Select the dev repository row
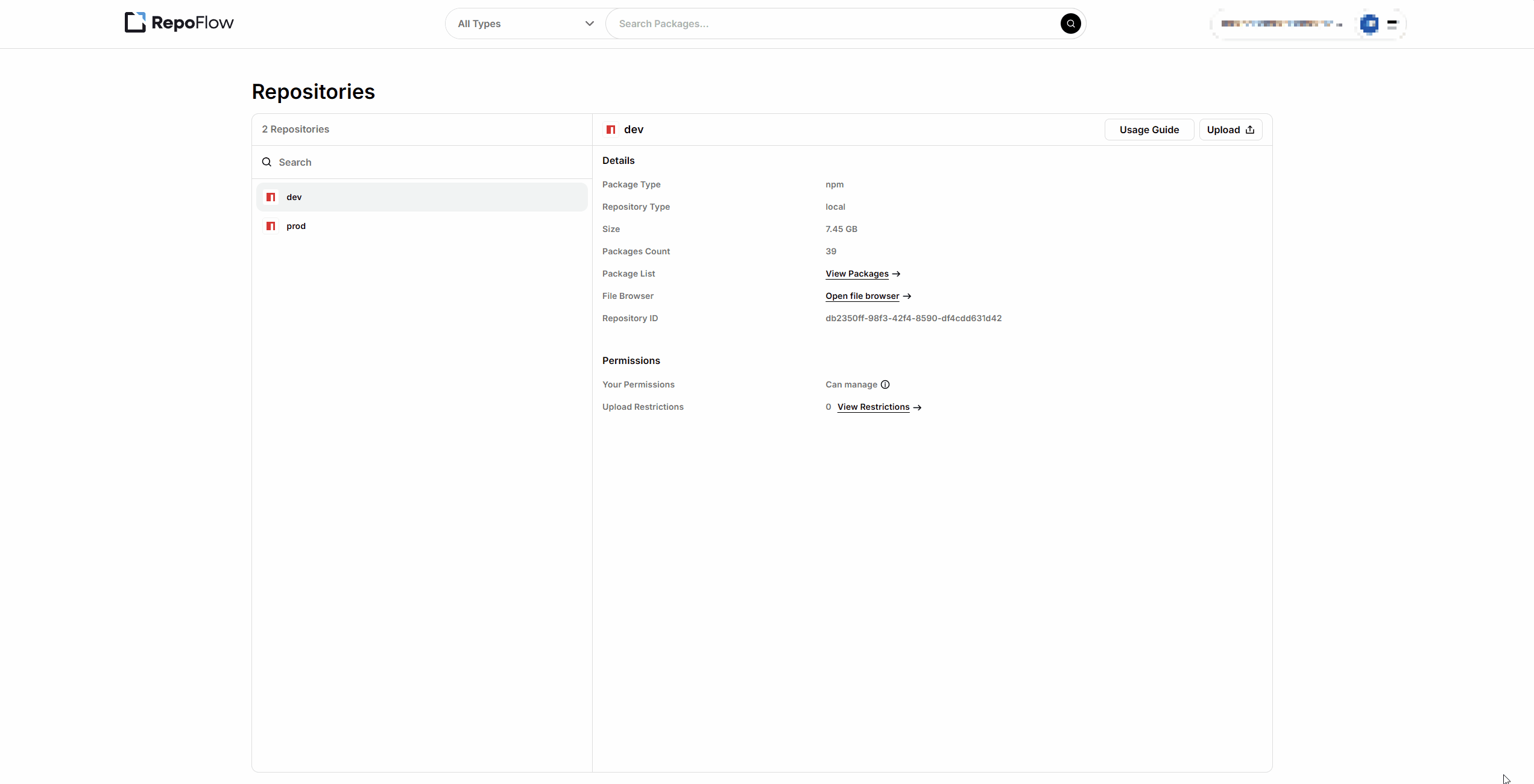Viewport: 1534px width, 784px height. 421,197
